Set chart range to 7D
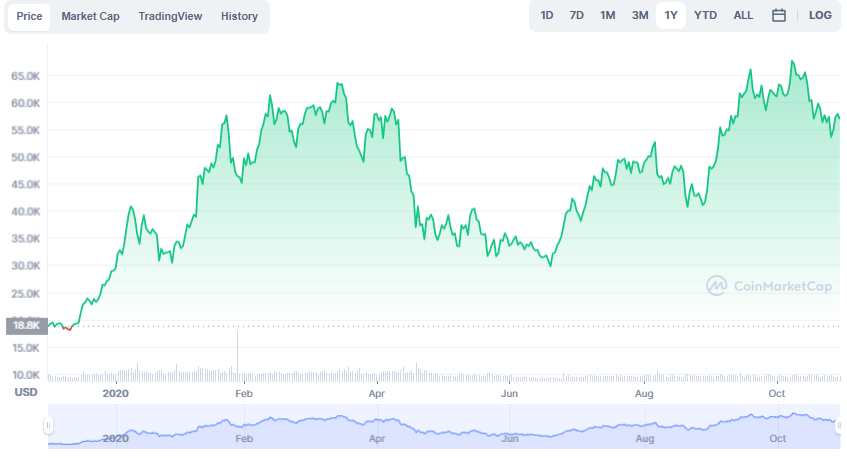This screenshot has height=458, width=847. pos(576,16)
